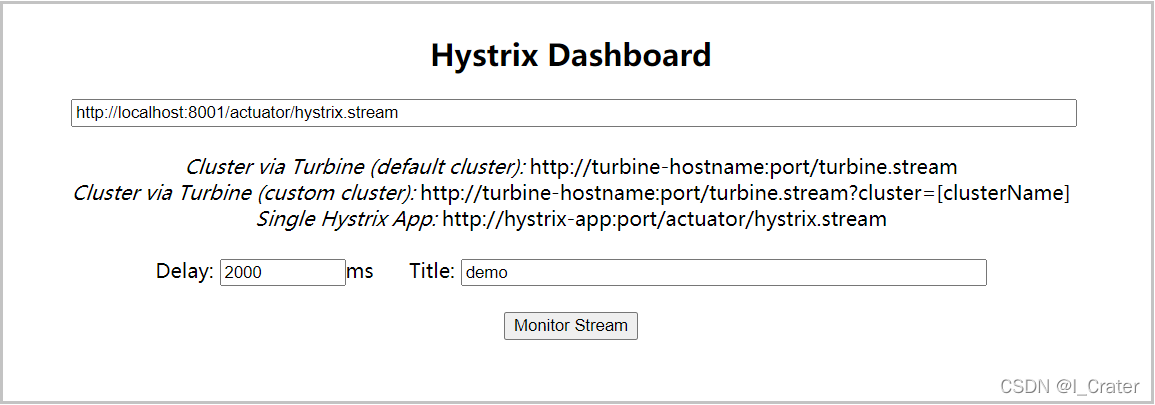Viewport: 1155px width, 405px height.
Task: Click the Delay: label
Action: coord(185,271)
